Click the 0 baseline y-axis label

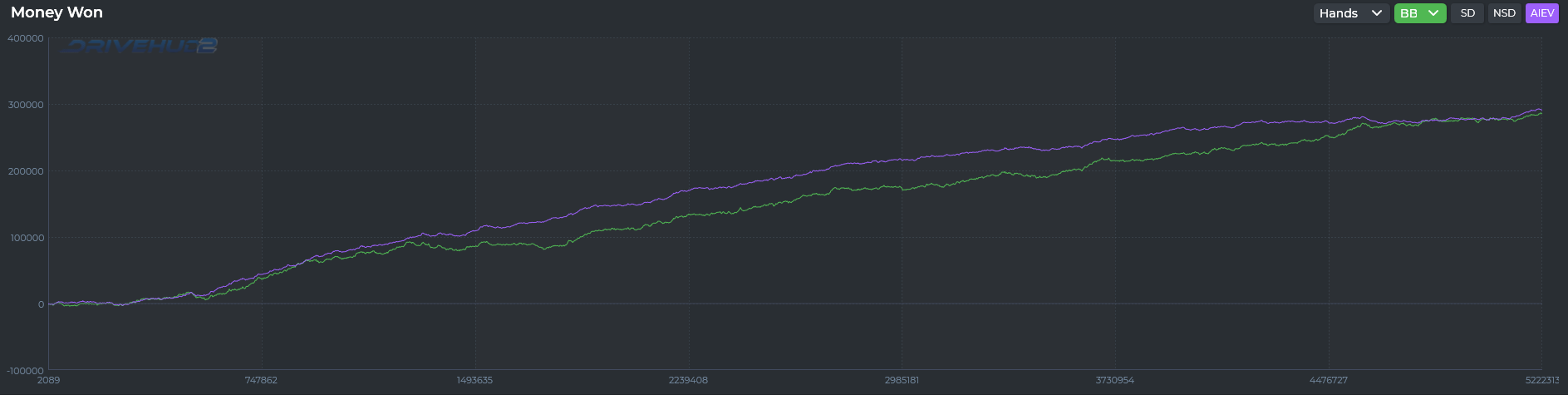(x=40, y=304)
